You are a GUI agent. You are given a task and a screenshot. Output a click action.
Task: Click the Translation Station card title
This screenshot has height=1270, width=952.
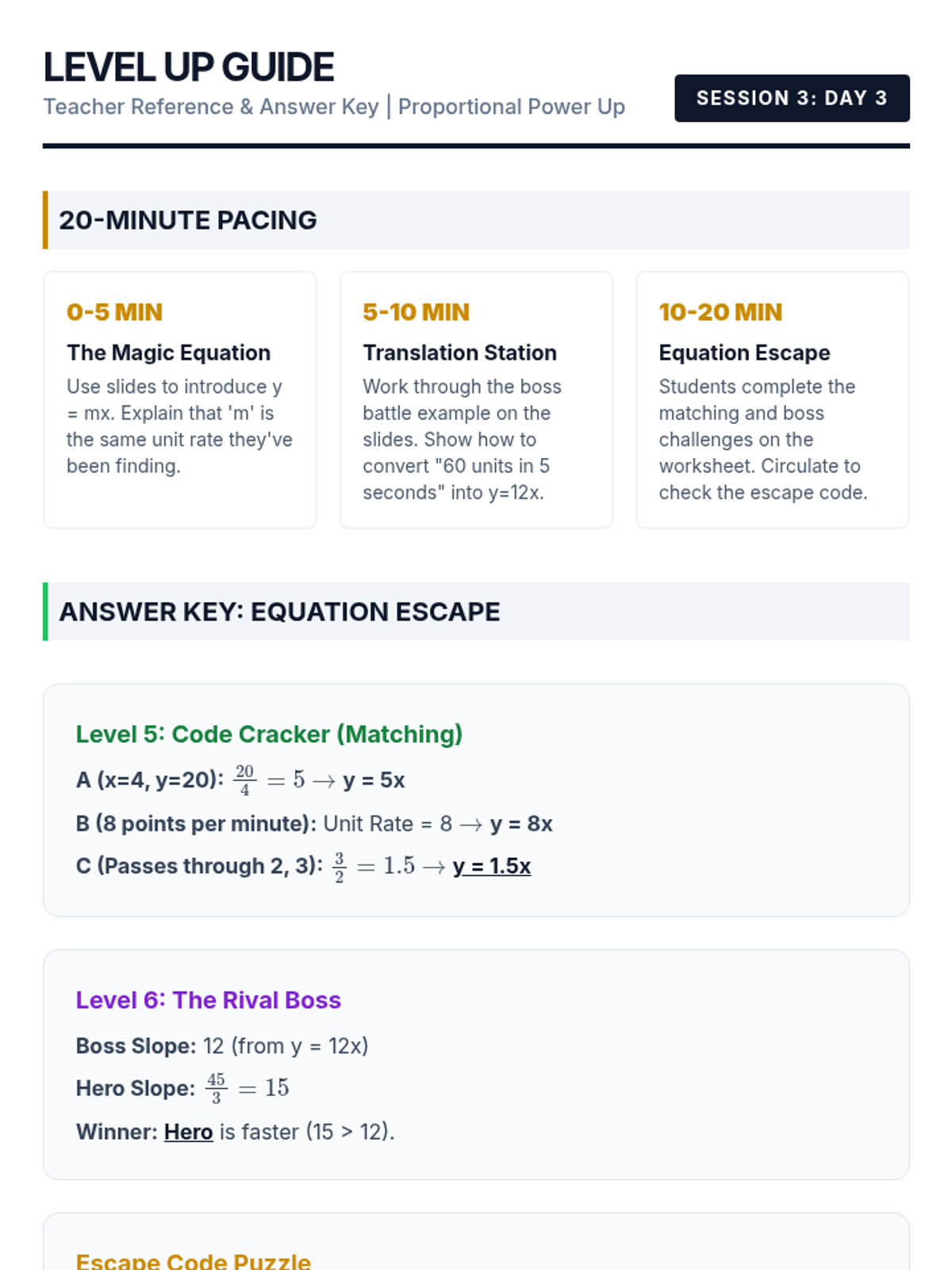(x=459, y=352)
